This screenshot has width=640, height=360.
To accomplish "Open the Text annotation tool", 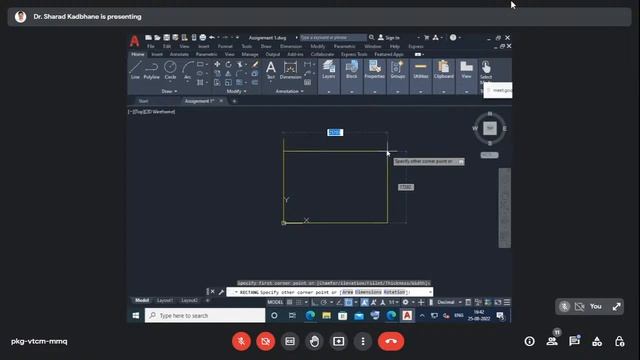I will coord(271,69).
